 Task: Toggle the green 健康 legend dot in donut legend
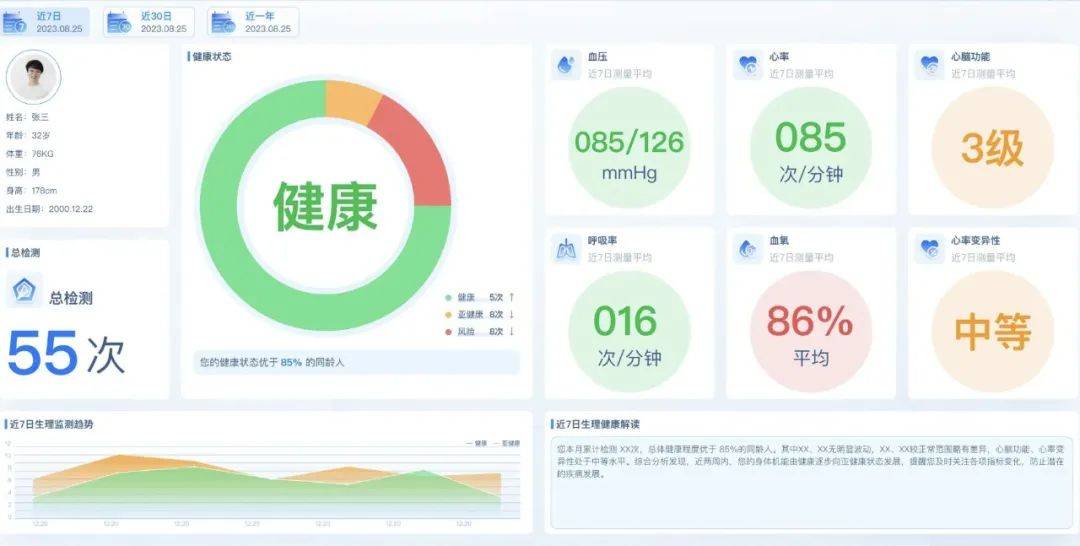(448, 297)
